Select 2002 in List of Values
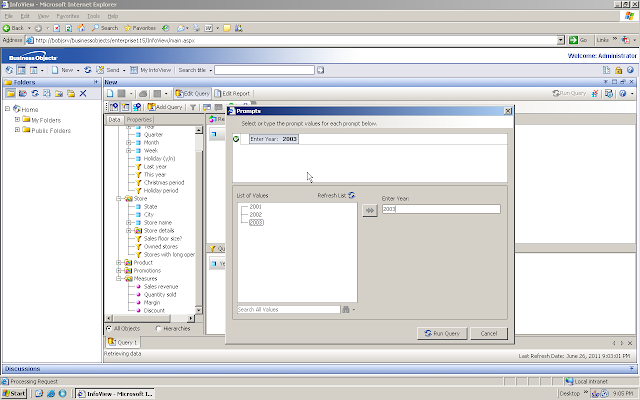Image resolution: width=640 pixels, height=400 pixels. (x=256, y=214)
